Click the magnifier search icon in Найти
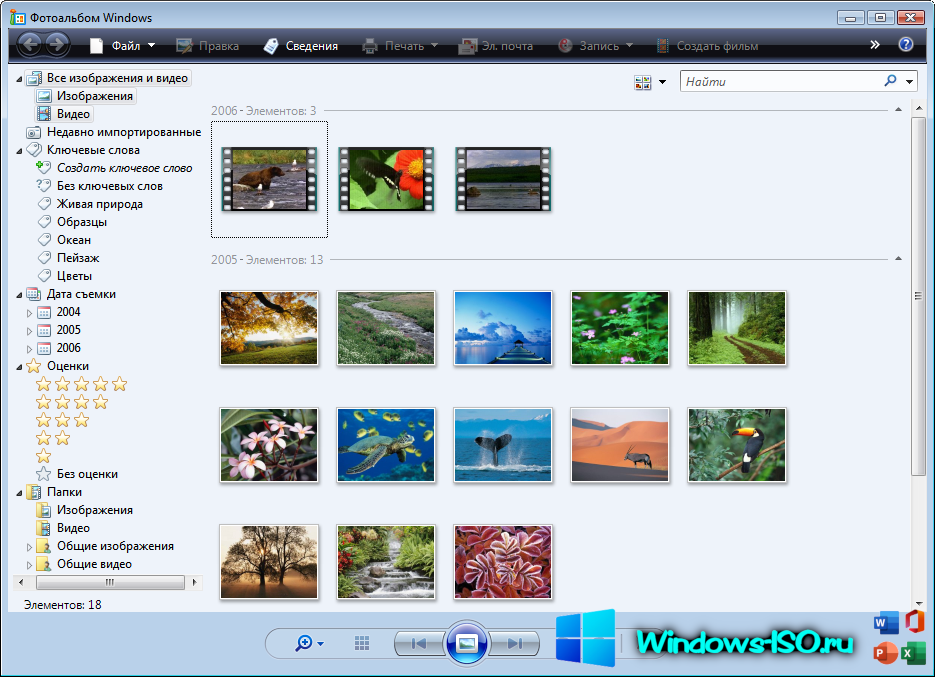 [890, 81]
